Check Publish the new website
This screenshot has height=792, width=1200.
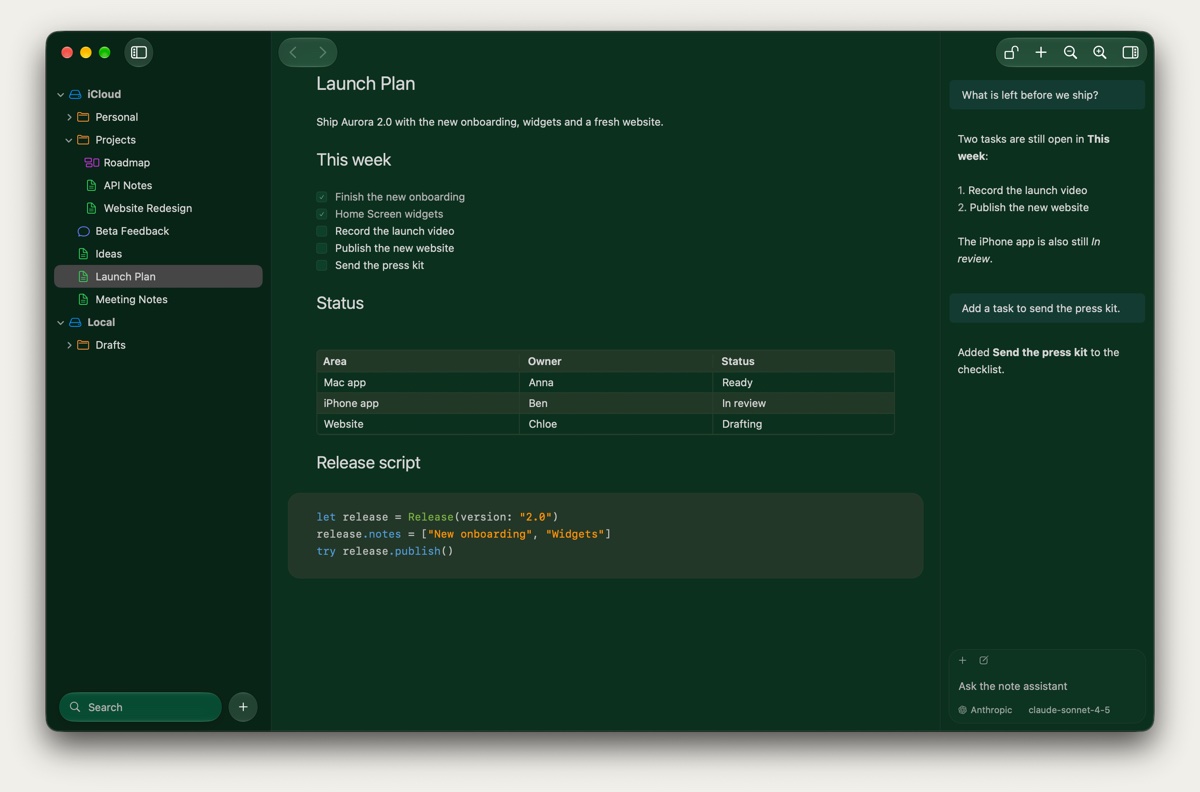(x=322, y=248)
